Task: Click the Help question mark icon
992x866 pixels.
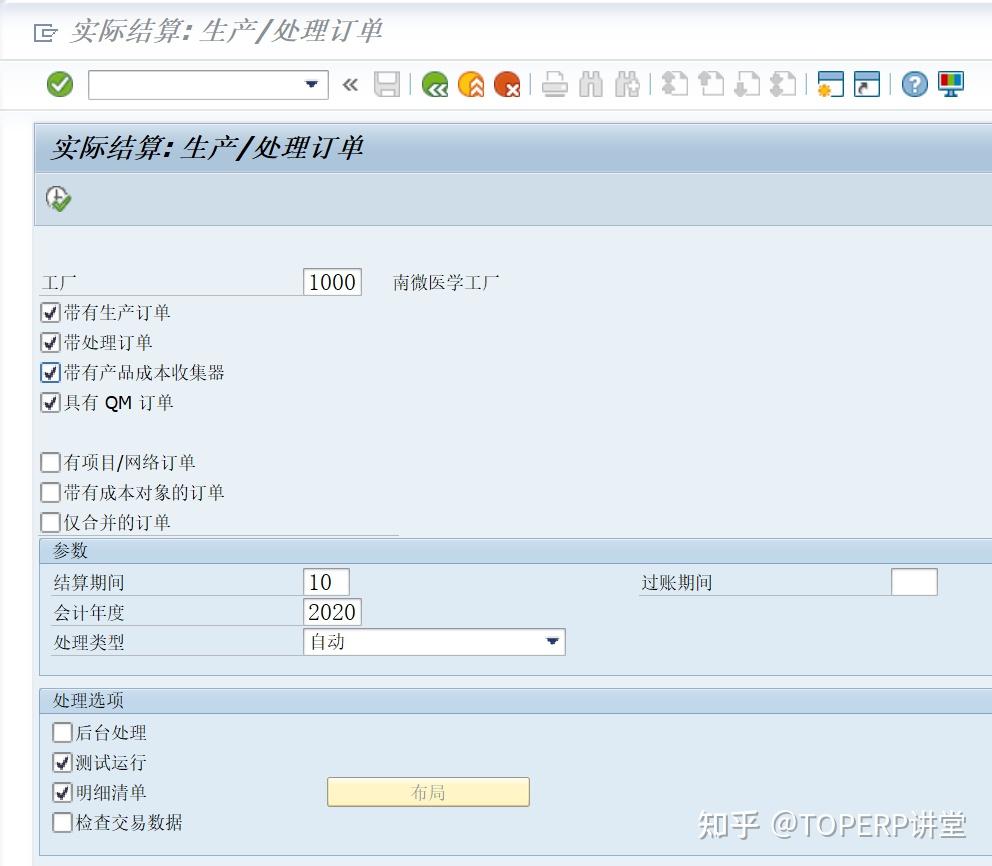Action: click(x=913, y=84)
